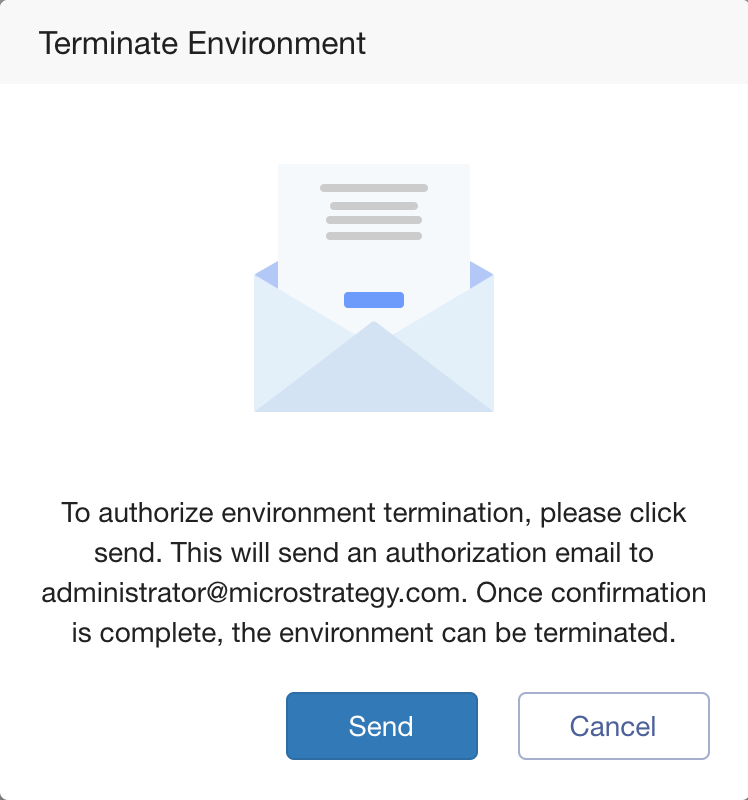Screen dimensions: 748x800
Task: Click the right side panel of the envelope
Action: pyautogui.click(x=454, y=337)
